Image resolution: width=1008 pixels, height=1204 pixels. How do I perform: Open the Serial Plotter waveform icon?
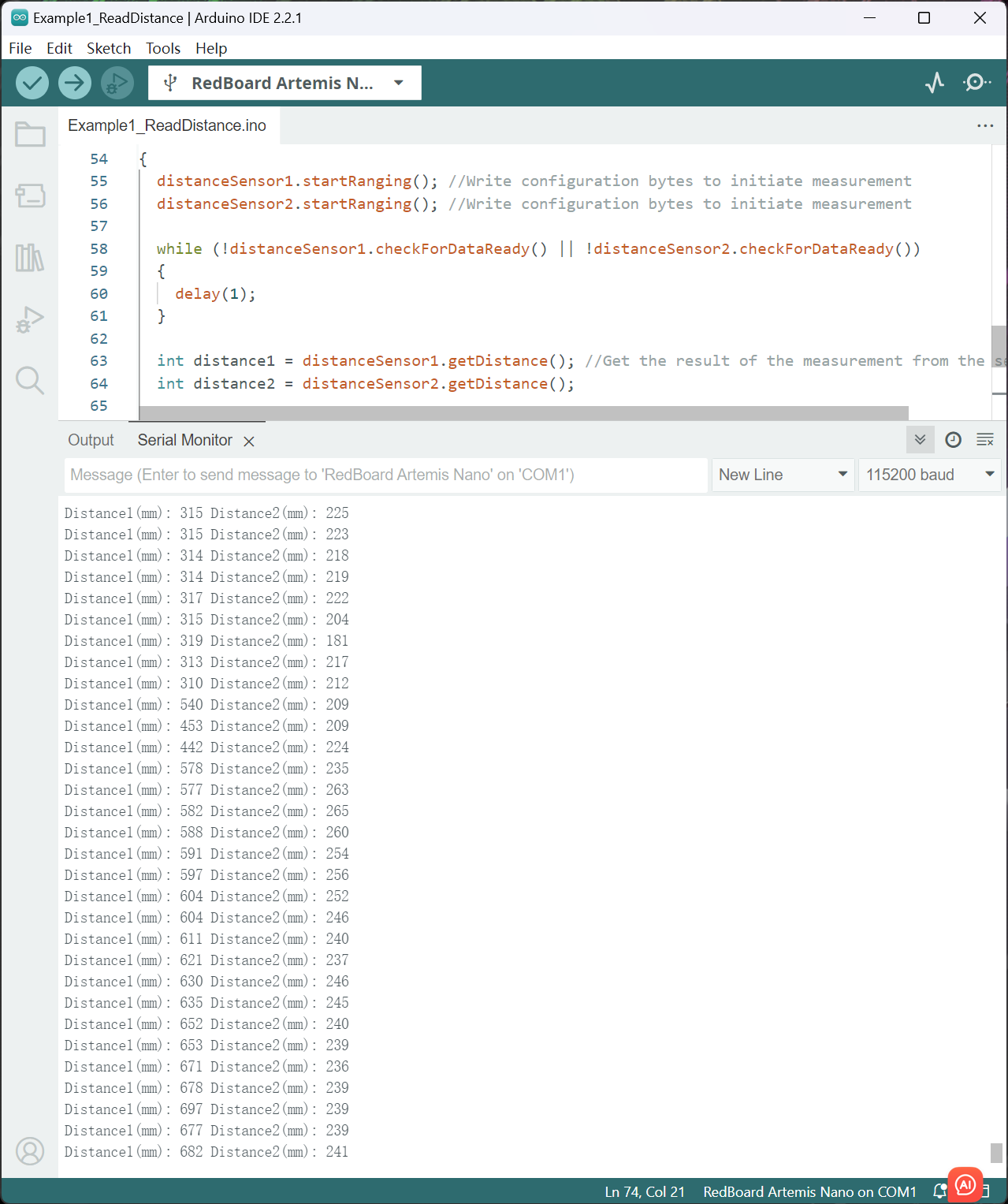(x=935, y=83)
